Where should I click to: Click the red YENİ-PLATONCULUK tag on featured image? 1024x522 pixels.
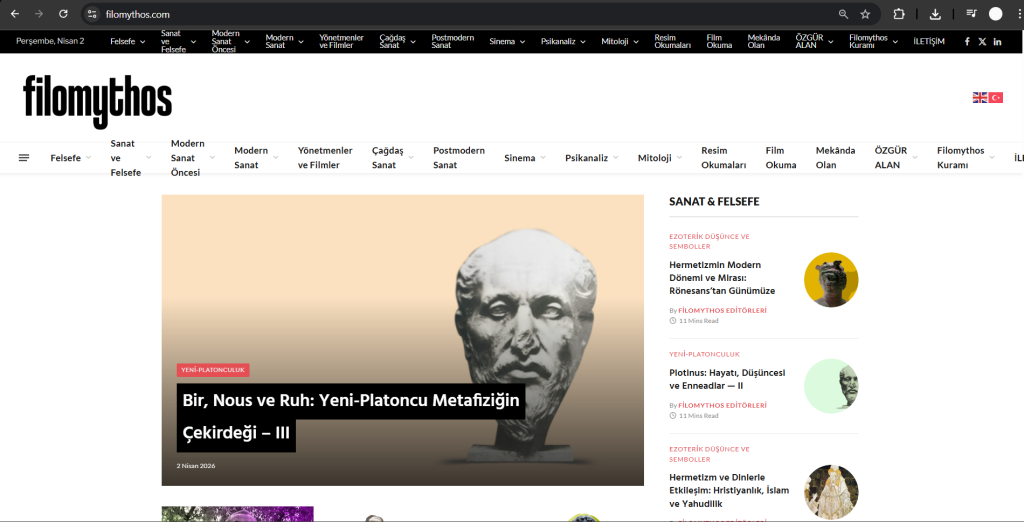pyautogui.click(x=213, y=370)
